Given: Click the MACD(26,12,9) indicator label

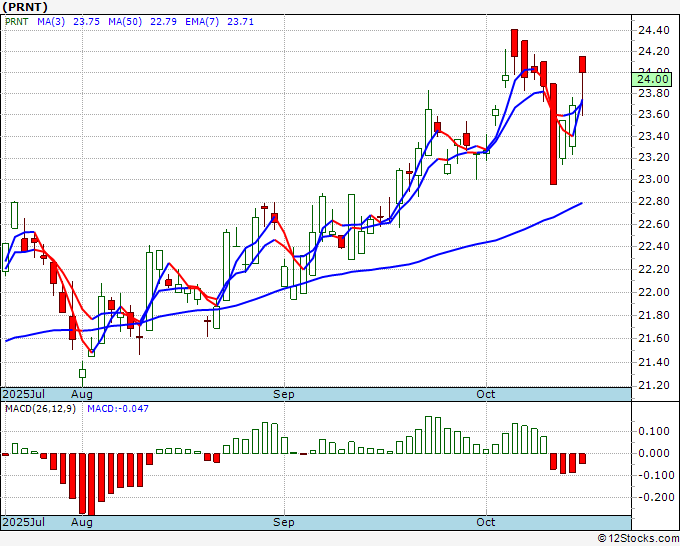Looking at the screenshot, I should 40,409.
